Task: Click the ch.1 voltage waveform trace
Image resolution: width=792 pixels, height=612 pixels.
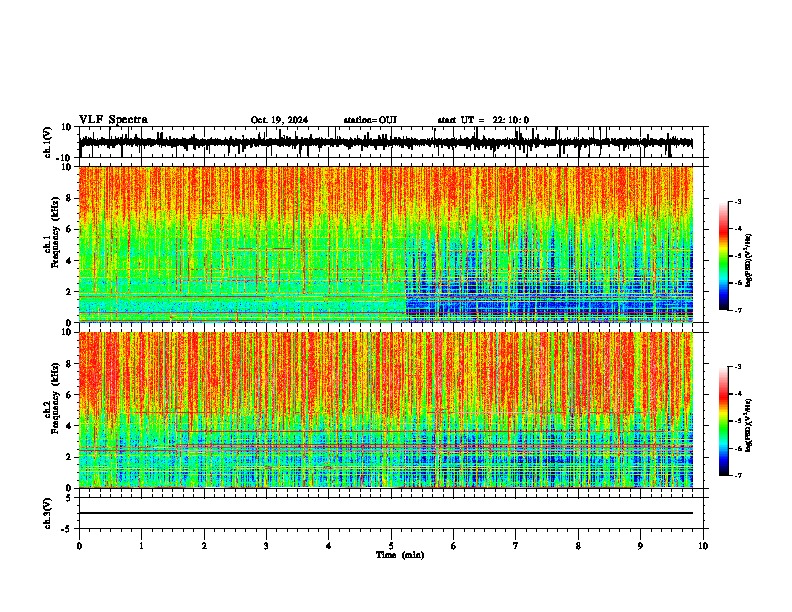Action: click(385, 143)
